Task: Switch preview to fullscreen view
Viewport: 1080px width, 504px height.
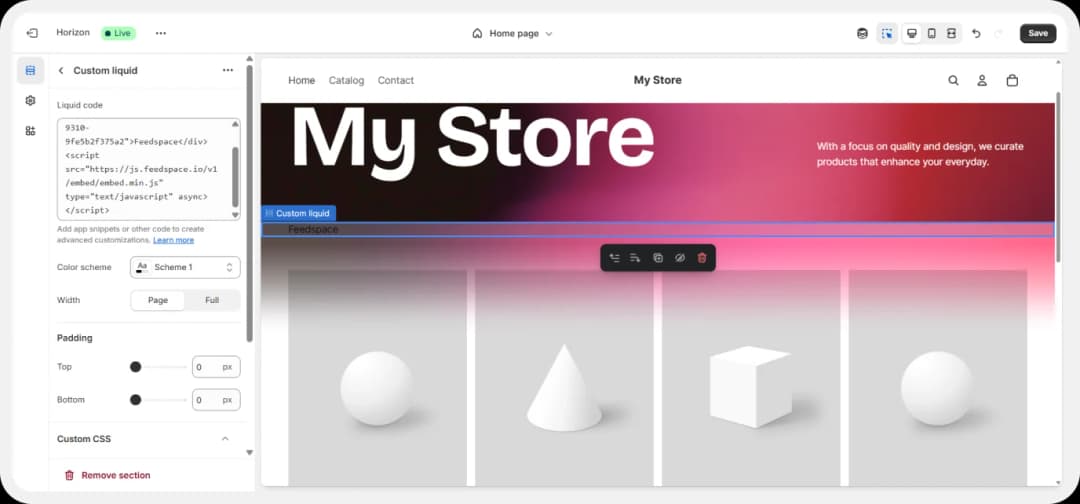Action: pos(951,33)
